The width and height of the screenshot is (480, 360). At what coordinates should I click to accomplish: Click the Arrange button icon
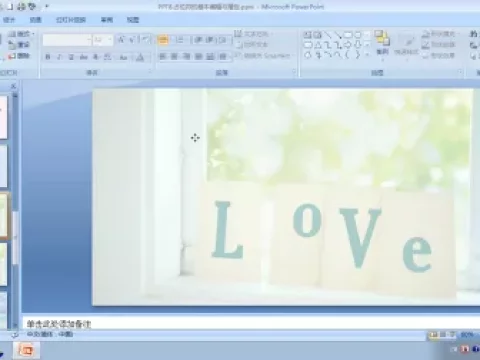[382, 42]
